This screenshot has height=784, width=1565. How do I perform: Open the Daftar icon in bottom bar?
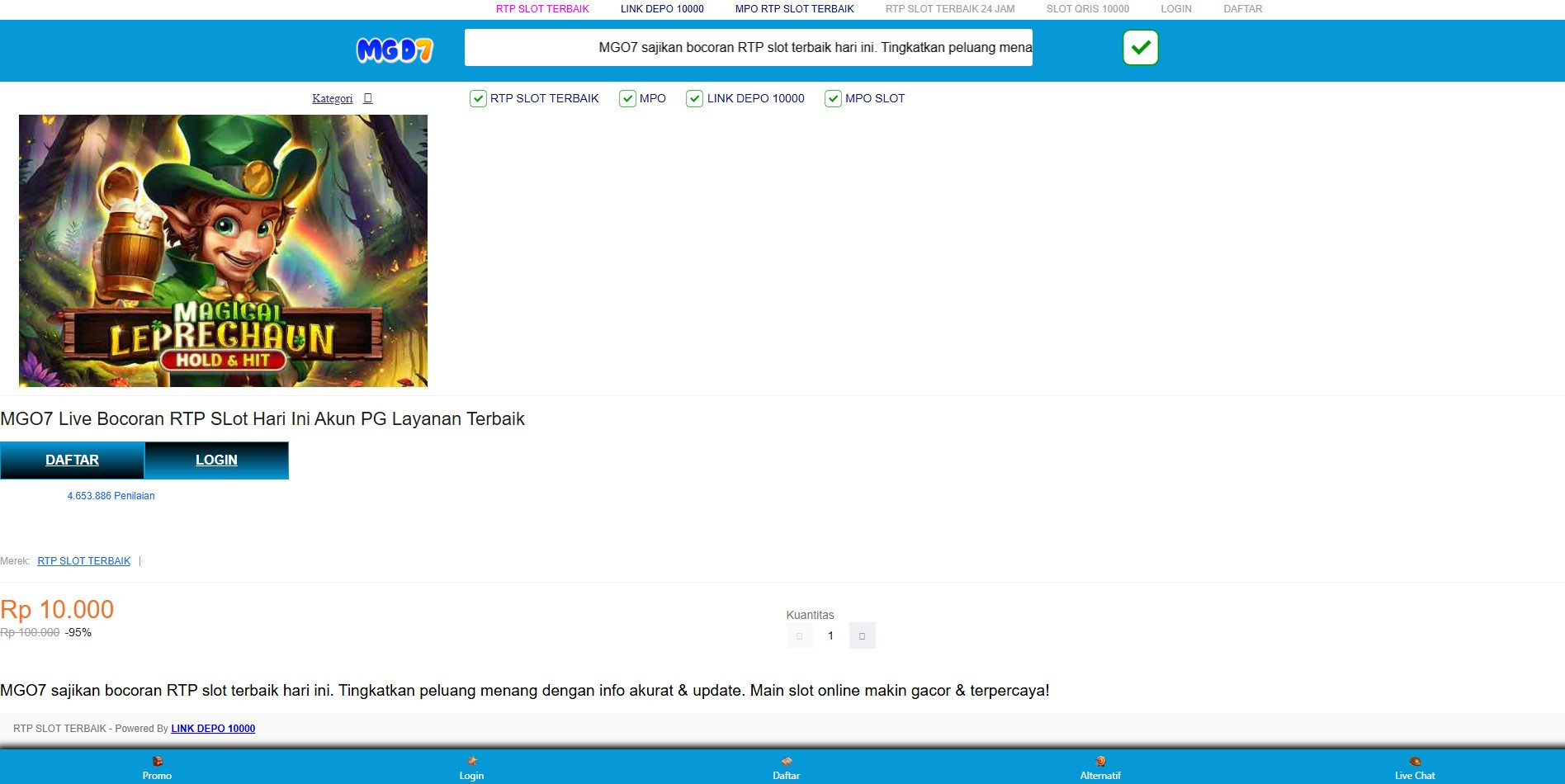coord(786,767)
